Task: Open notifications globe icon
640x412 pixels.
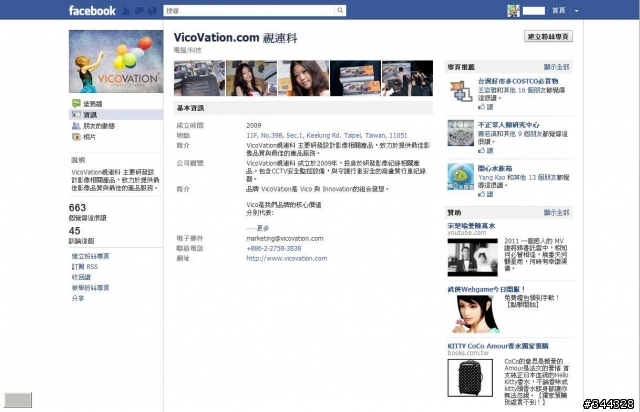Action: 152,11
